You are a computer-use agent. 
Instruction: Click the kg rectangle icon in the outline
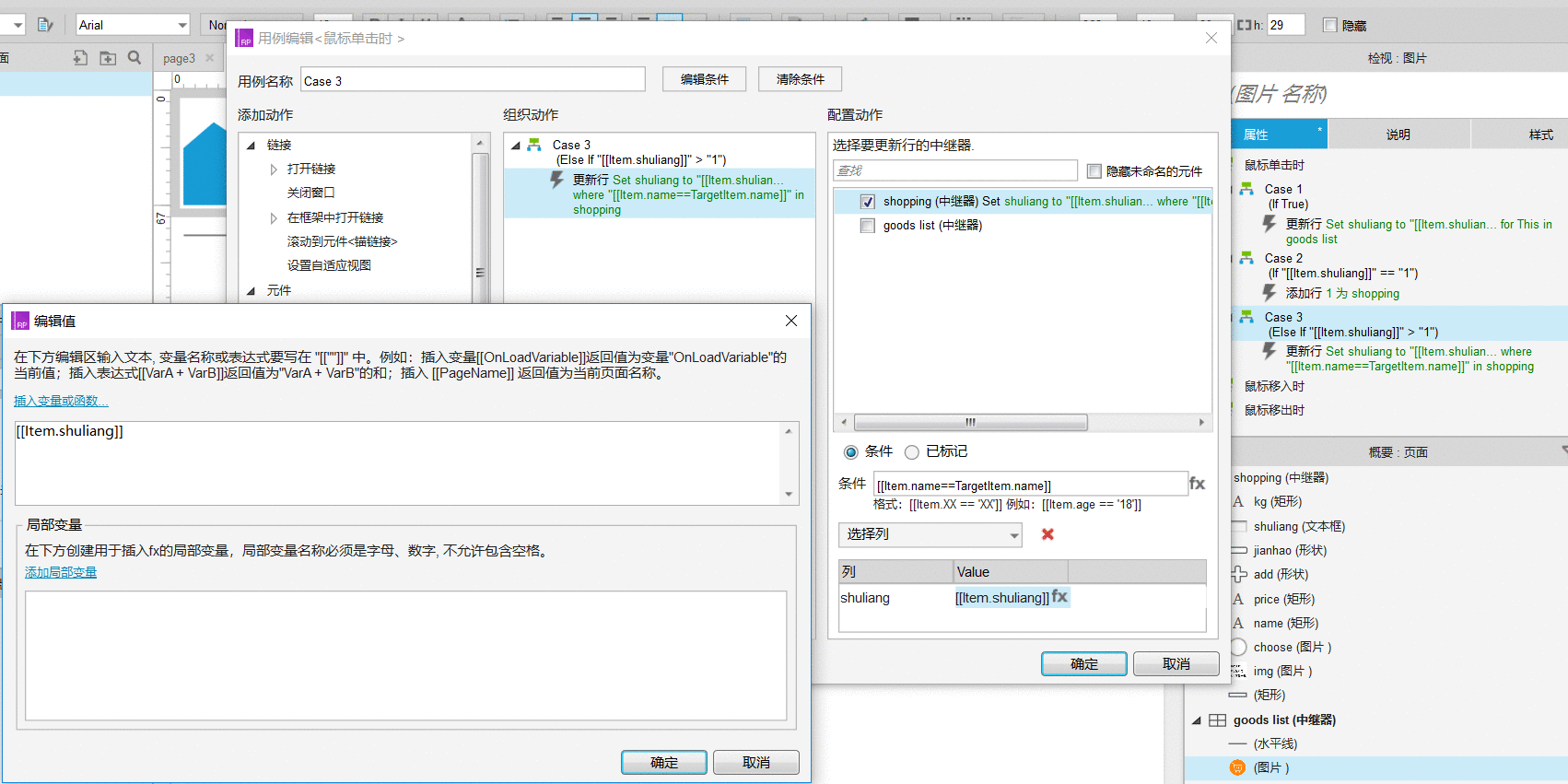click(1238, 502)
